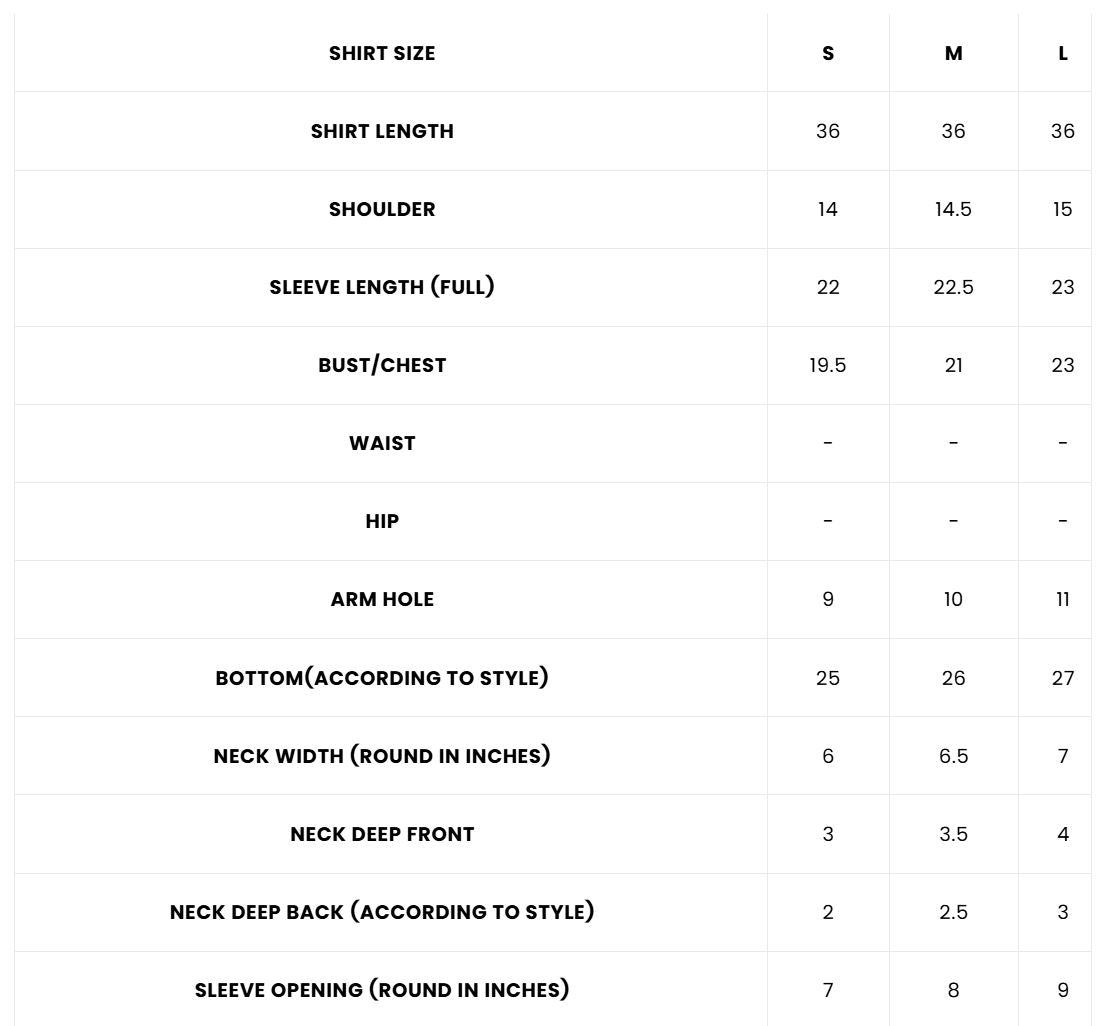
Task: Click the 27 bottom value for L
Action: [x=1063, y=678]
